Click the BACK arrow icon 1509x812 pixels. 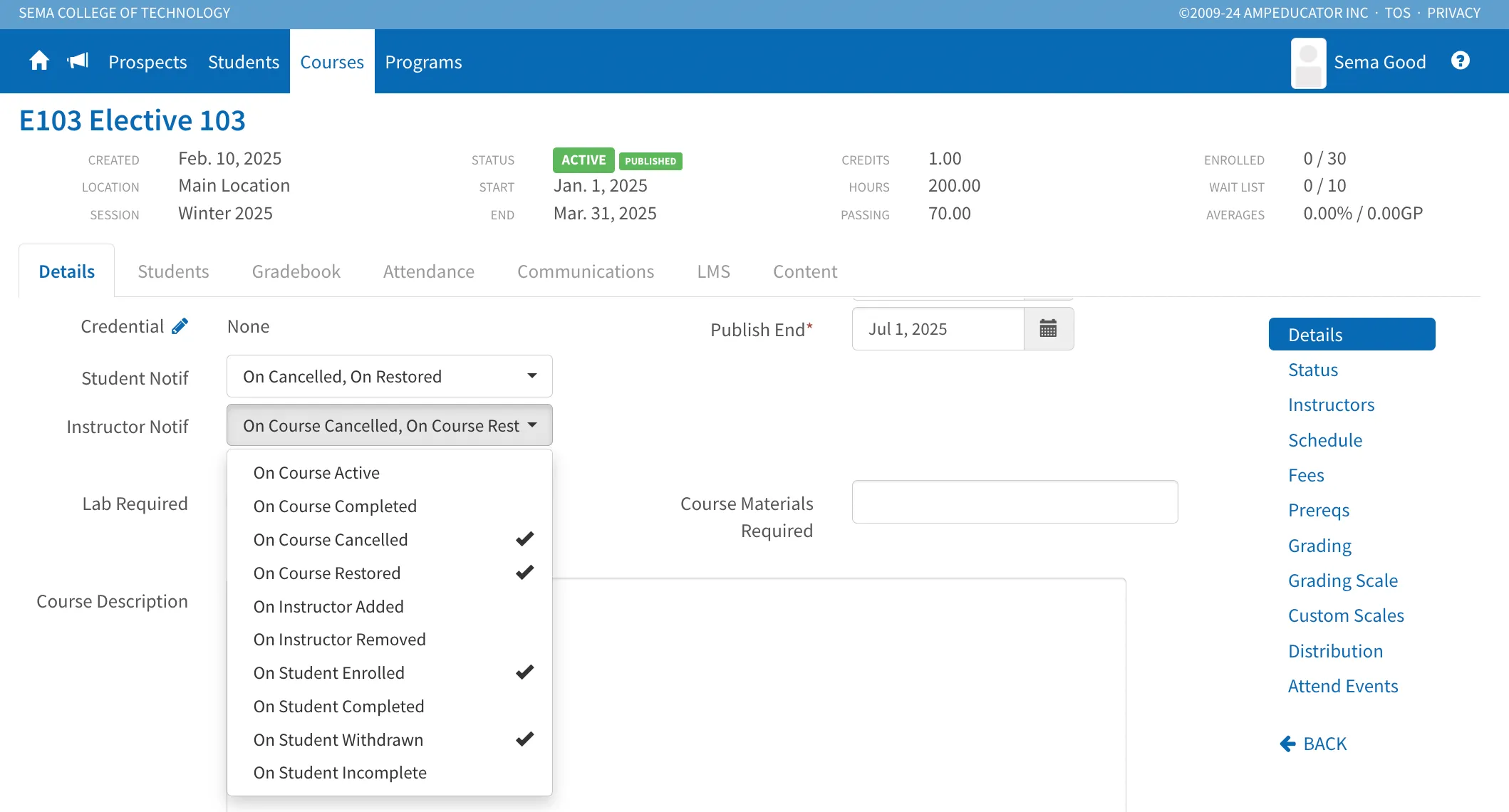(1287, 744)
